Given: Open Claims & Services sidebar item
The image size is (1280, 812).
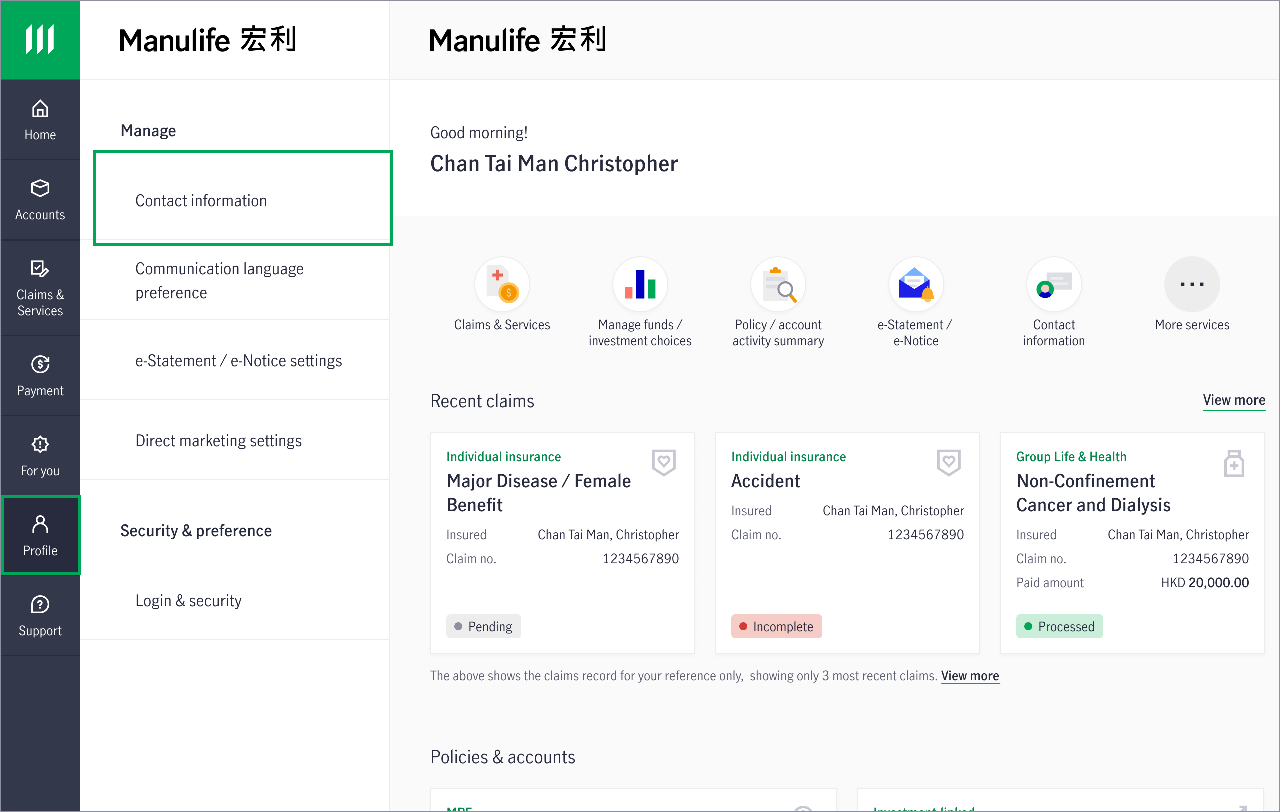Looking at the screenshot, I should click(40, 288).
